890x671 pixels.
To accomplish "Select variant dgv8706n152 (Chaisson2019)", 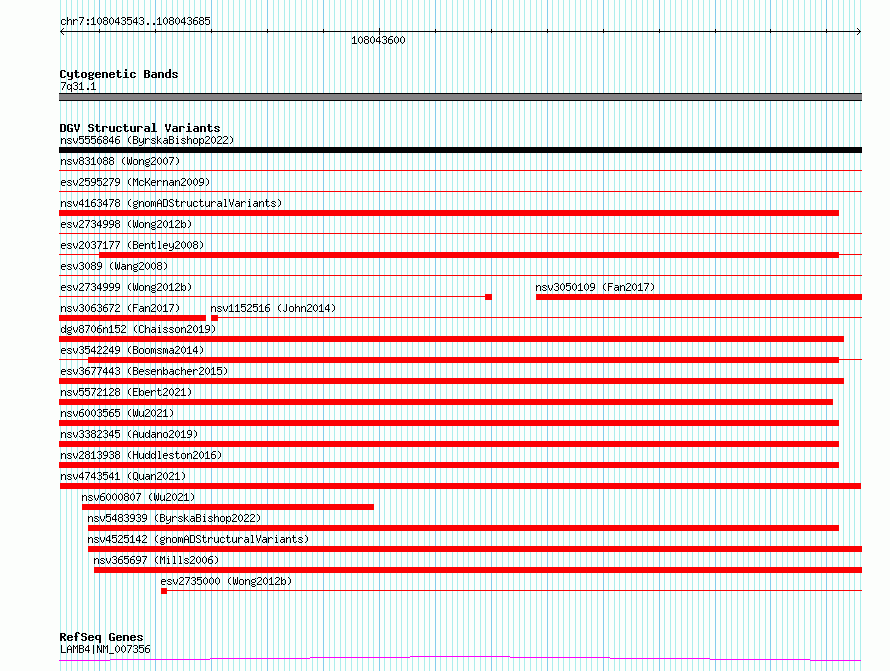I will click(x=138, y=329).
